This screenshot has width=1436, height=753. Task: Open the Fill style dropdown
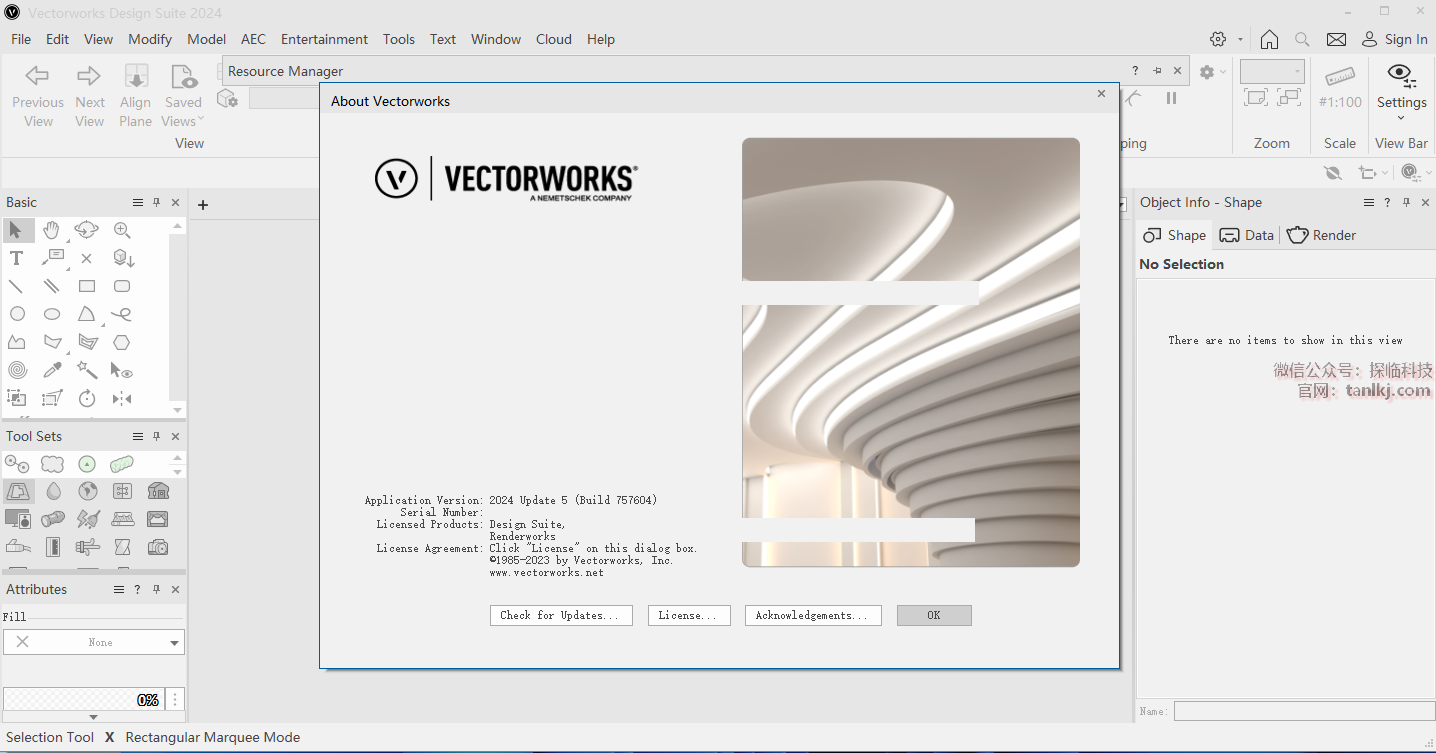[93, 642]
